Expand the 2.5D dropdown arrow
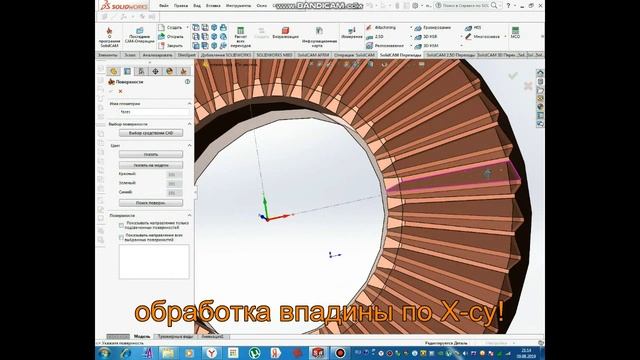This screenshot has width=640, height=360. (411, 37)
